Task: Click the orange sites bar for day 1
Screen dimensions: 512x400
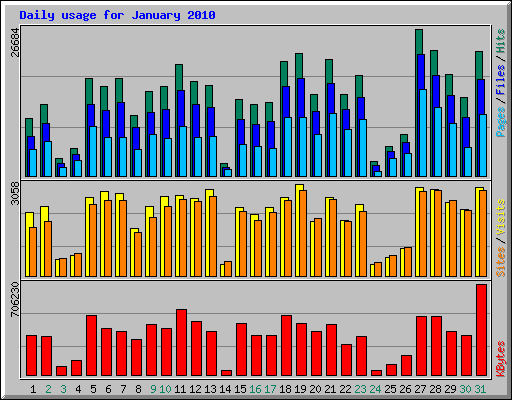Action: pyautogui.click(x=33, y=252)
